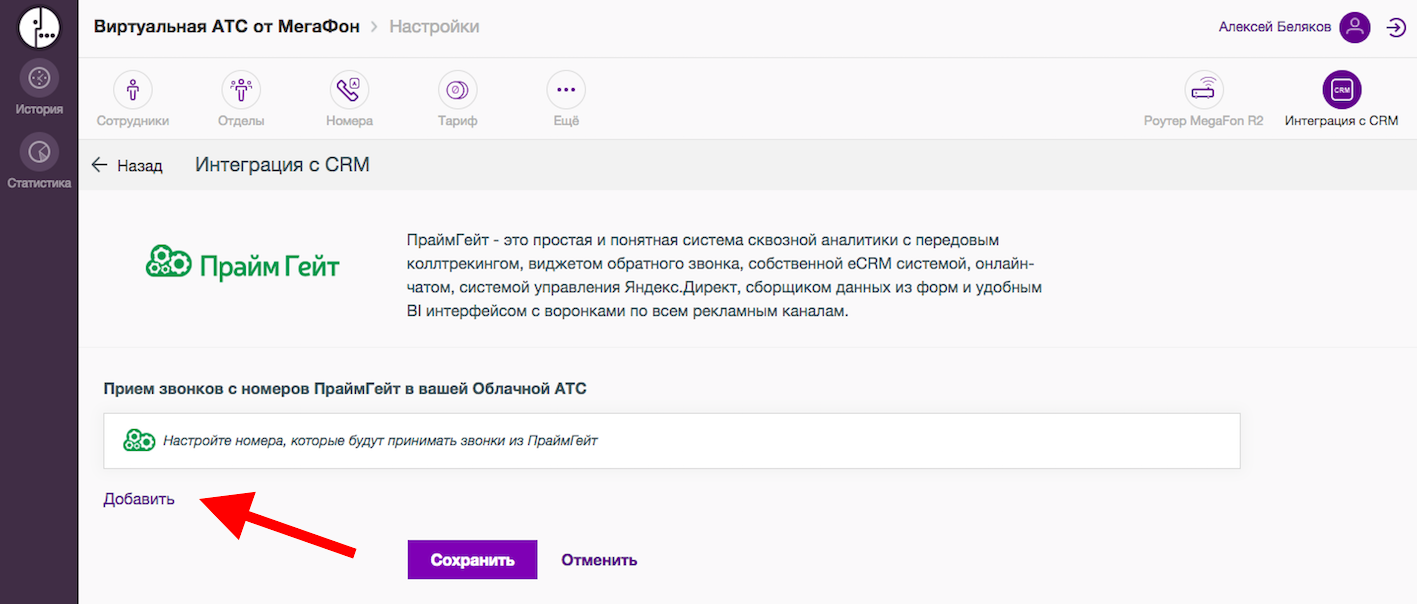The width and height of the screenshot is (1417, 604).
Task: Go back via the Назад link
Action: pyautogui.click(x=140, y=165)
